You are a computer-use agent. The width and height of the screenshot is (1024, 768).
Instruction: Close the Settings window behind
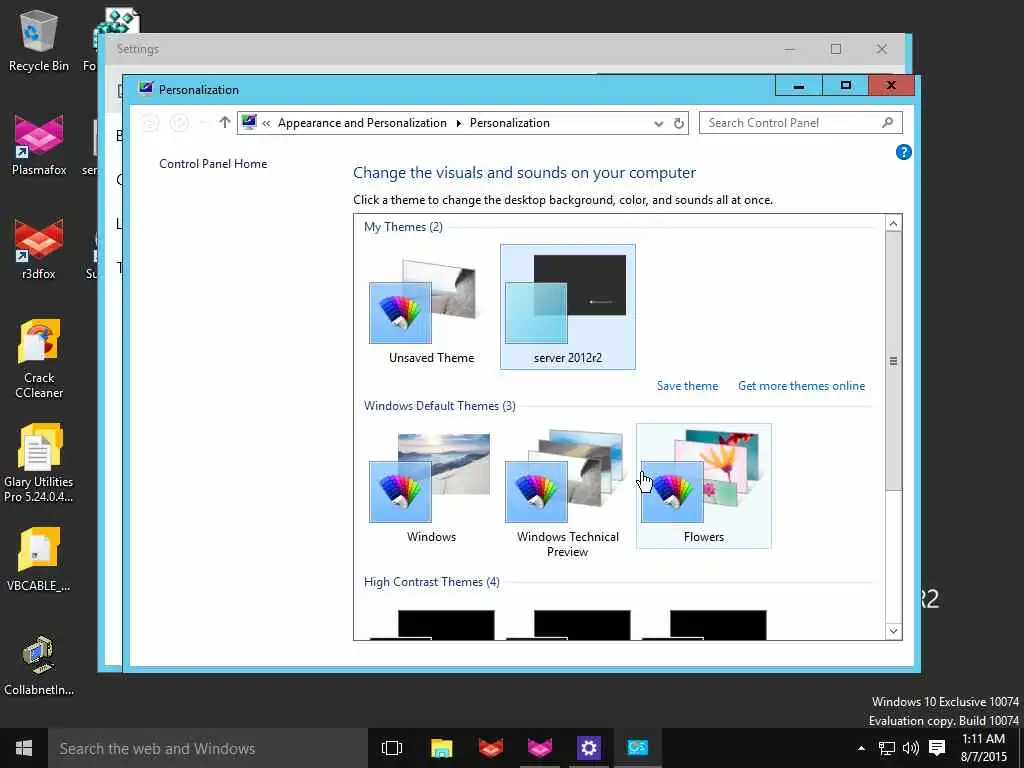click(x=882, y=49)
